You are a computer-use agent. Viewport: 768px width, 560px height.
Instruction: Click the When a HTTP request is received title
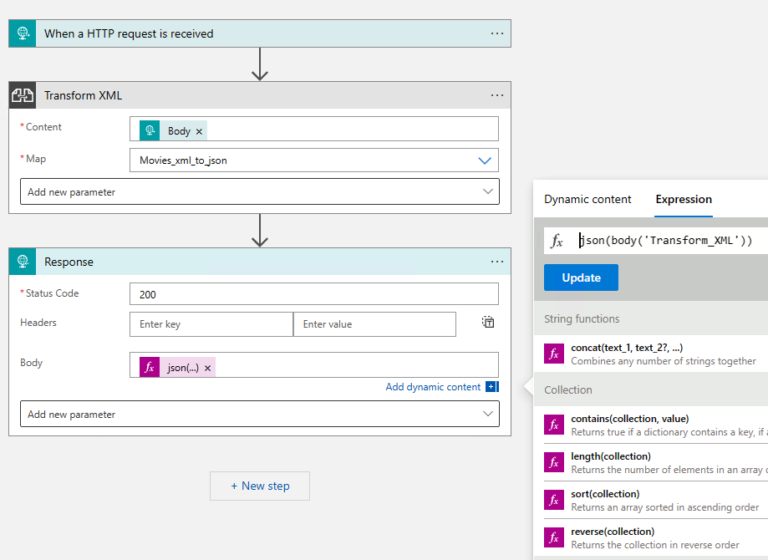coord(129,34)
